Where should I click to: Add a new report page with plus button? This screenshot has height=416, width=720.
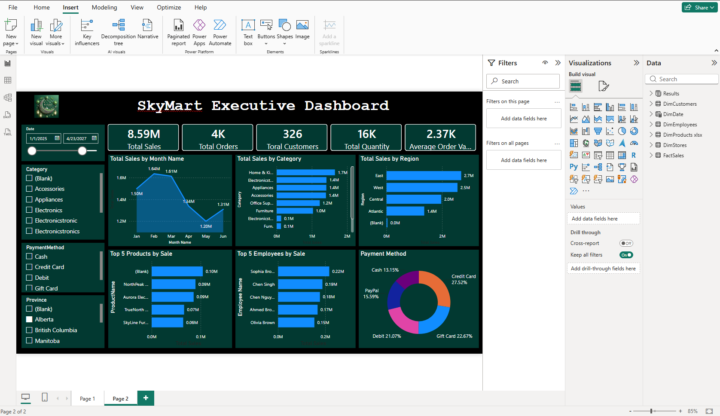pos(146,398)
